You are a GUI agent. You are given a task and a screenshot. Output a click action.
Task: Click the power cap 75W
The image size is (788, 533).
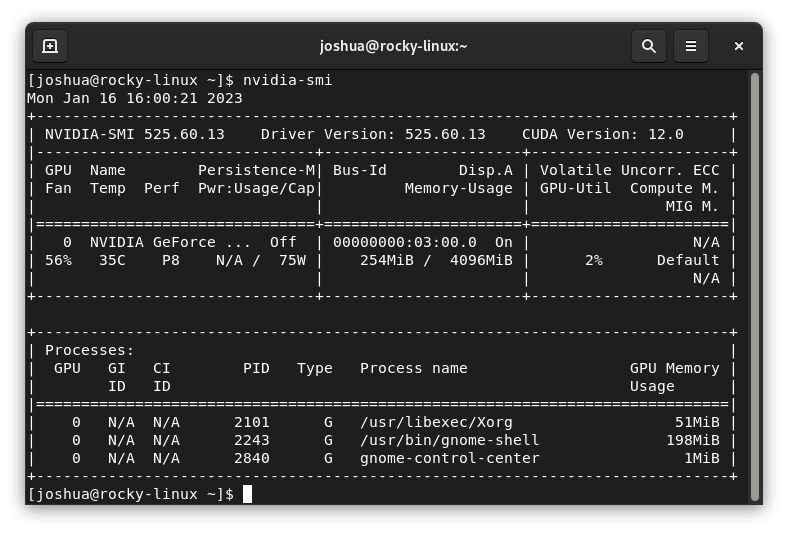(x=292, y=260)
